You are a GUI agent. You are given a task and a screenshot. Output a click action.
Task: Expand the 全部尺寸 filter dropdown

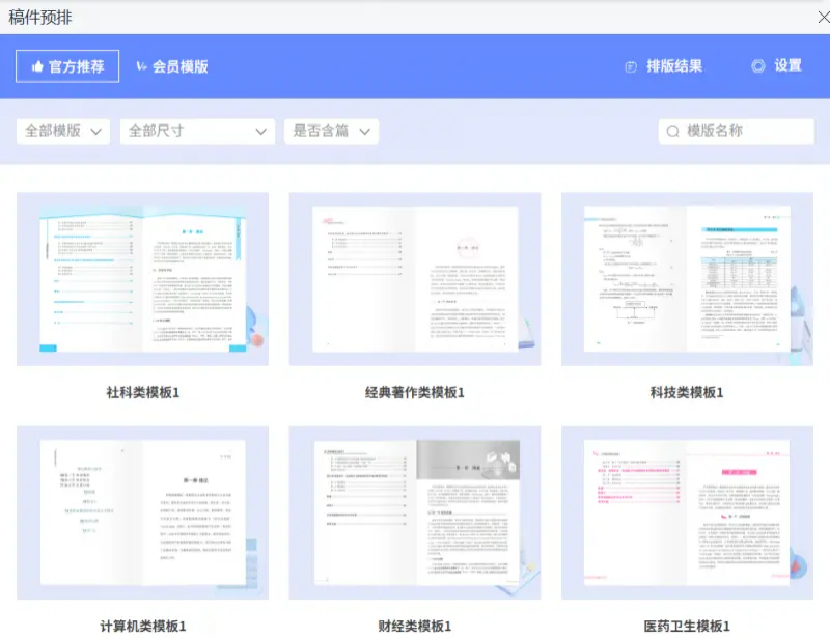pos(196,131)
